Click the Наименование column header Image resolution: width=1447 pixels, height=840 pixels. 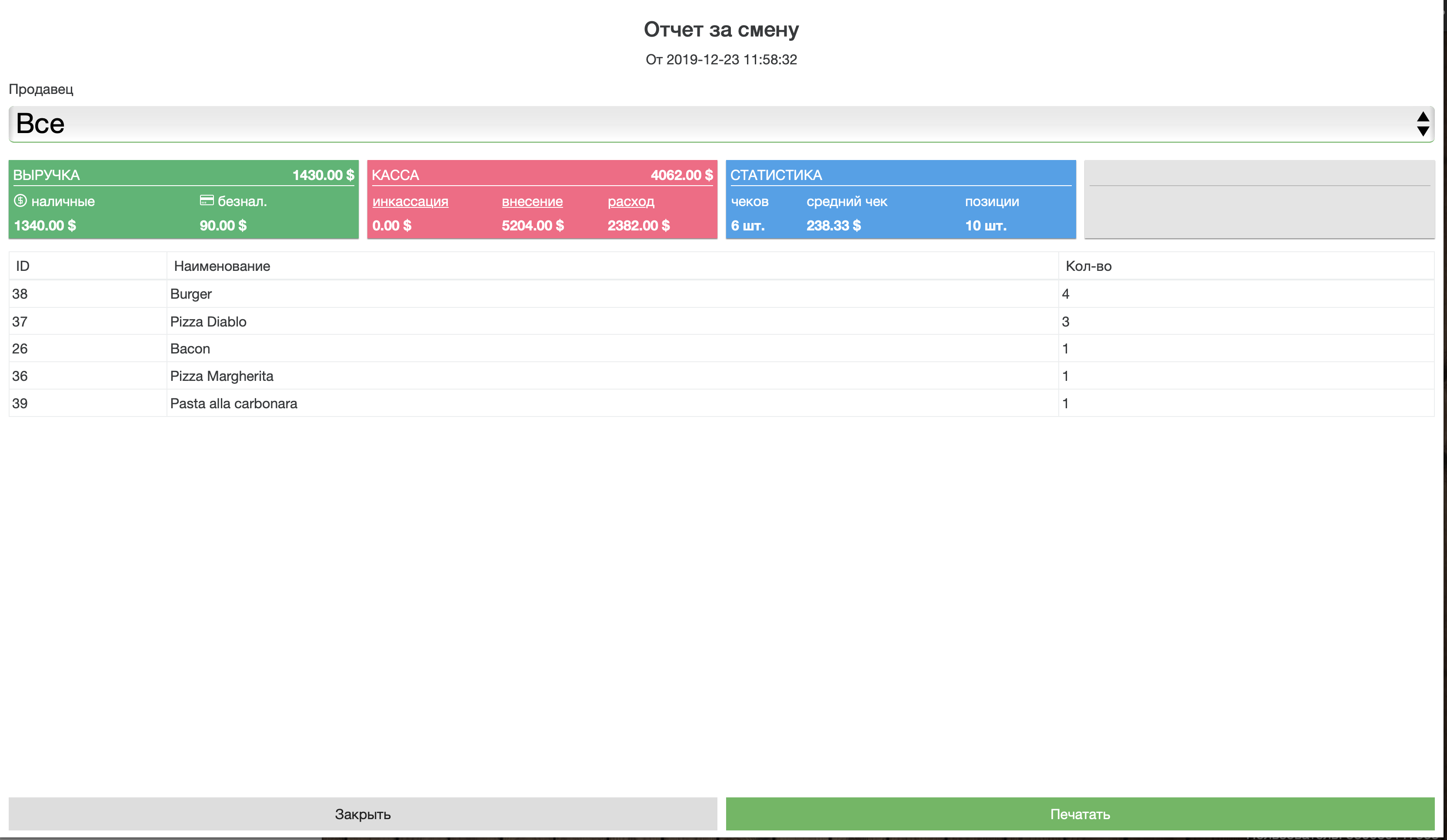coord(222,266)
